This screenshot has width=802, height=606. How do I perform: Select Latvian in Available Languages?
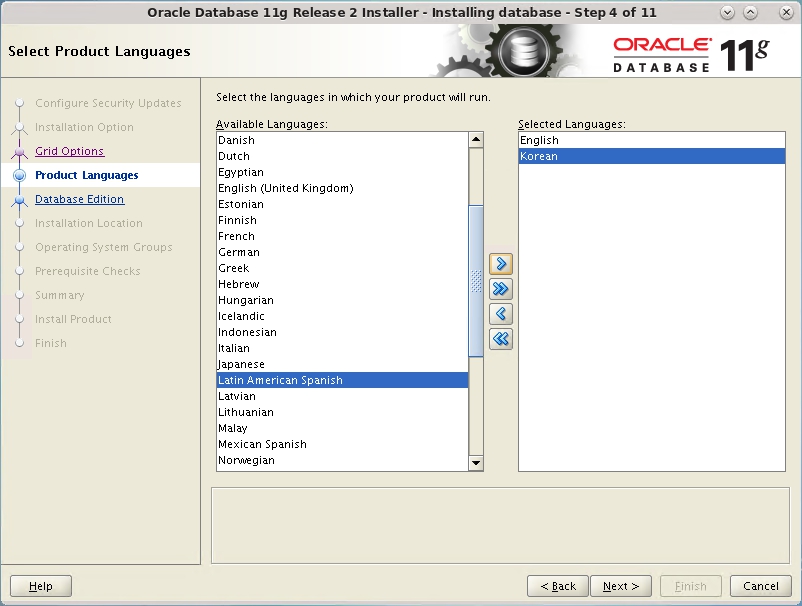coord(342,396)
